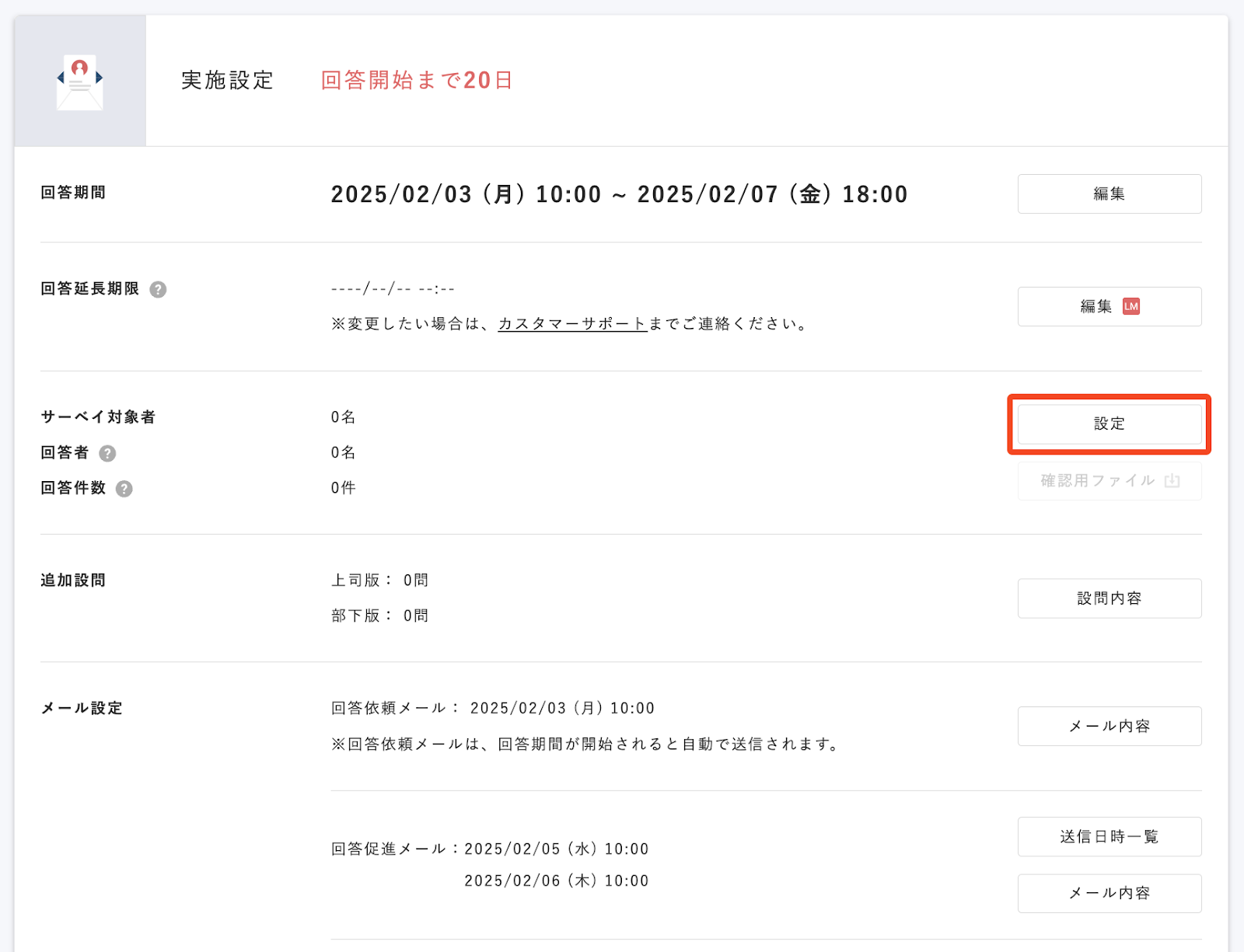
Task: Open the 送信日時一覧 button
Action: click(1109, 837)
